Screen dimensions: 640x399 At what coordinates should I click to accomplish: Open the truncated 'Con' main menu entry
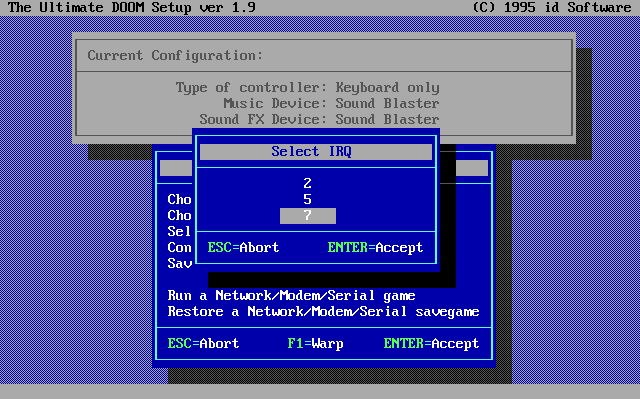(179, 248)
